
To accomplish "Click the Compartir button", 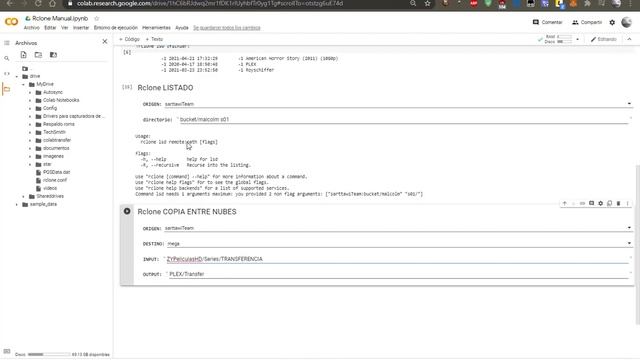I will pos(587,22).
